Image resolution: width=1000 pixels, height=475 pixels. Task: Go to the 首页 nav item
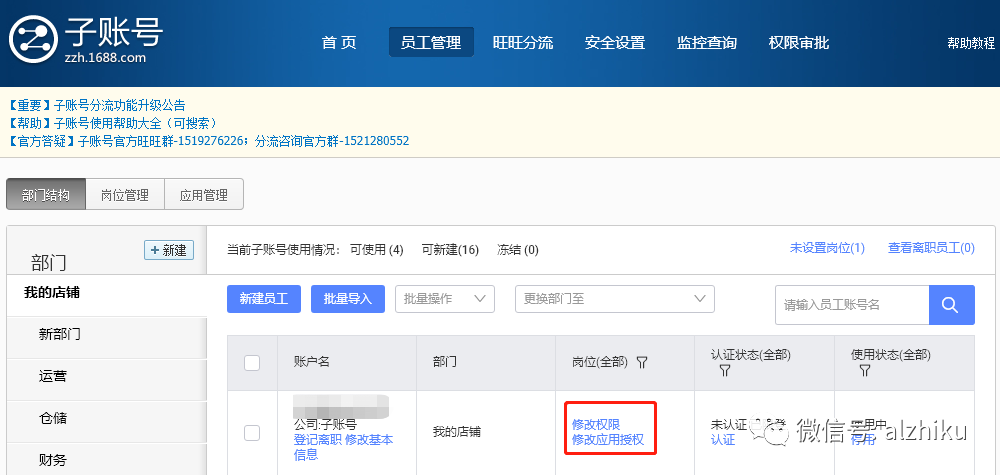click(339, 43)
